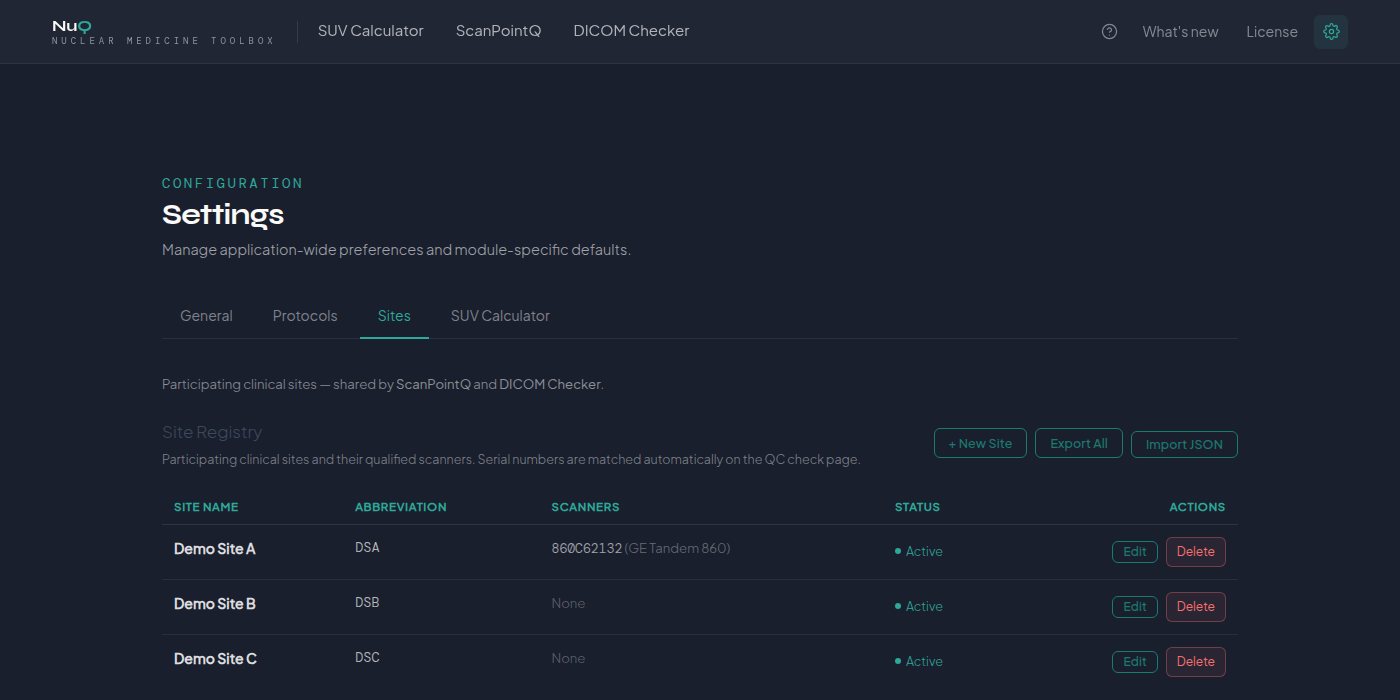Screen dimensions: 1400x700
Task: Click the Active status of Demo Site C
Action: (919, 661)
